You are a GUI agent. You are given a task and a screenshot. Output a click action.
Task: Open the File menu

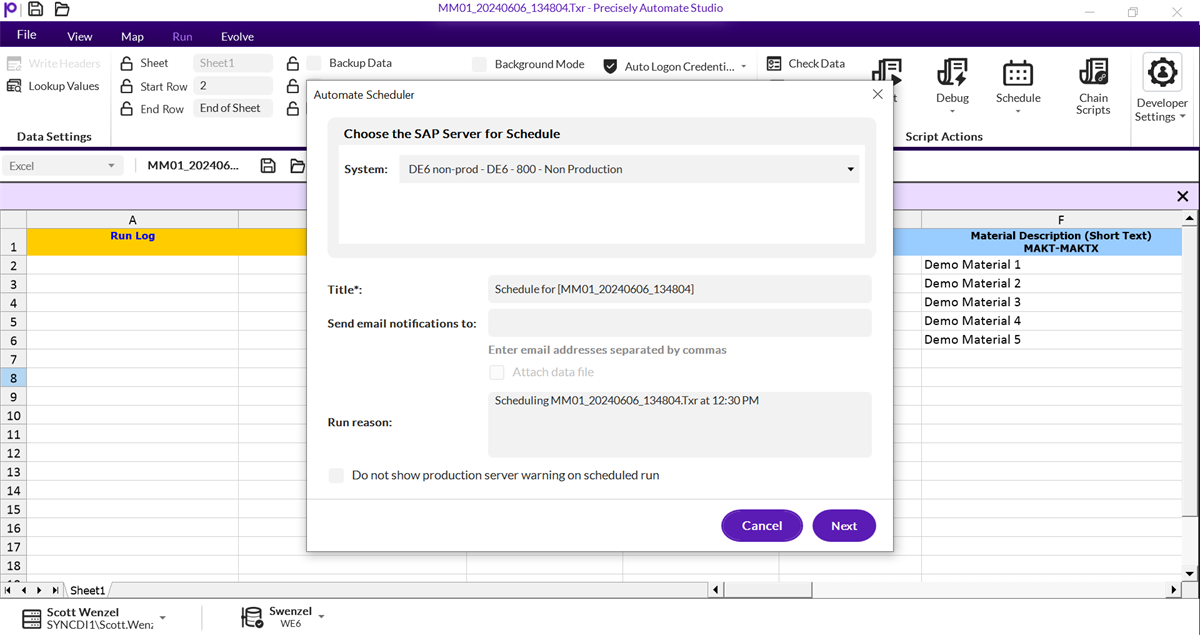coord(27,35)
